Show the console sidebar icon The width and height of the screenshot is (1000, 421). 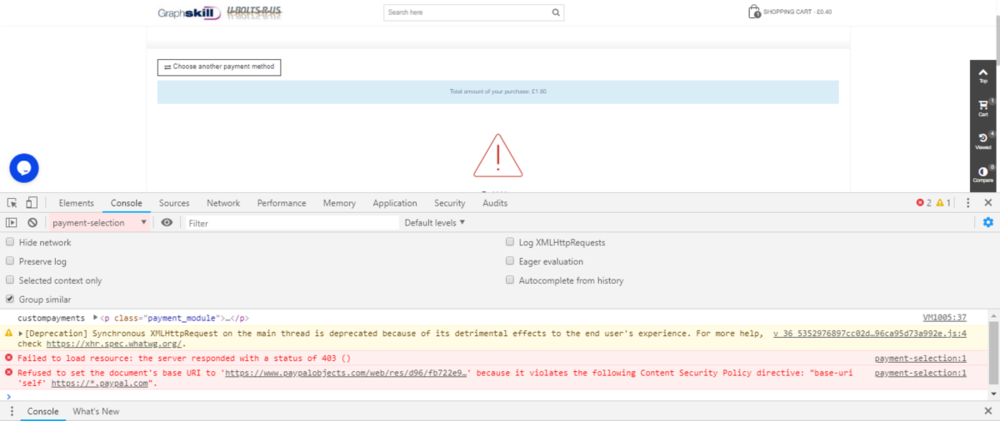[x=12, y=223]
